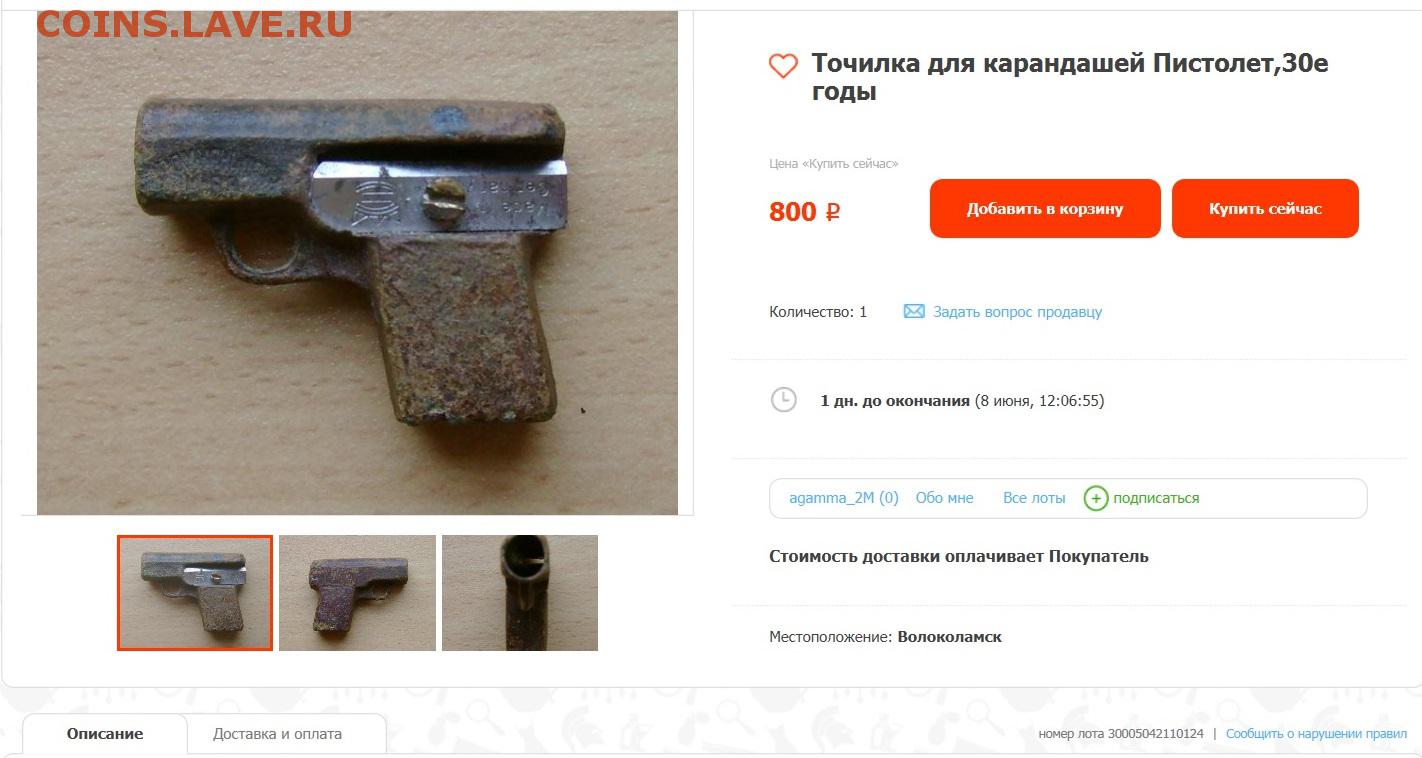Click the clock icon near auction end time
This screenshot has height=758, width=1422.
[x=783, y=399]
